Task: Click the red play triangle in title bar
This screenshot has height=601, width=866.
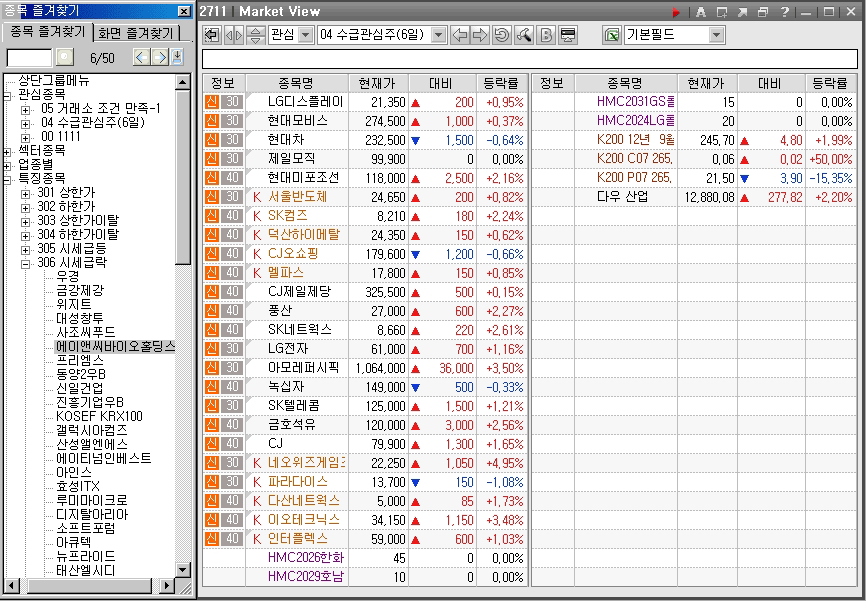Action: 677,12
